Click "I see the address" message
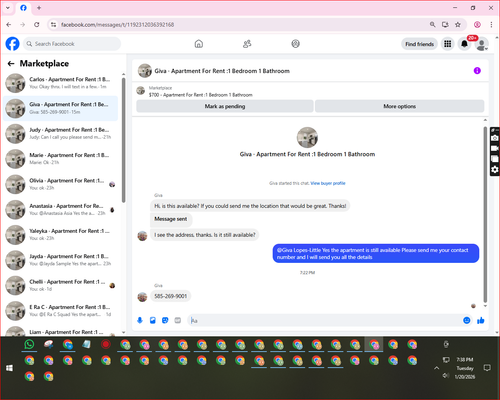 click(205, 235)
